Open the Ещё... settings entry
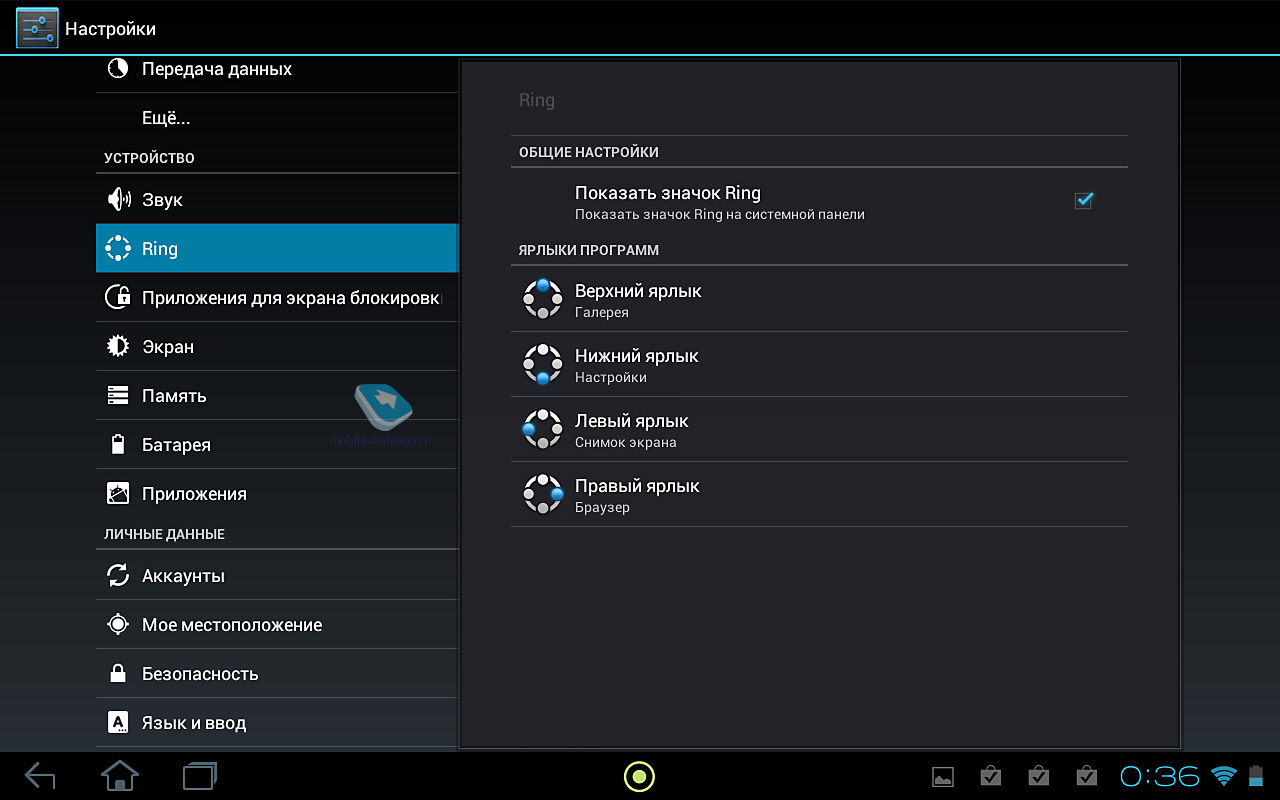The height and width of the screenshot is (800, 1280). (x=277, y=118)
